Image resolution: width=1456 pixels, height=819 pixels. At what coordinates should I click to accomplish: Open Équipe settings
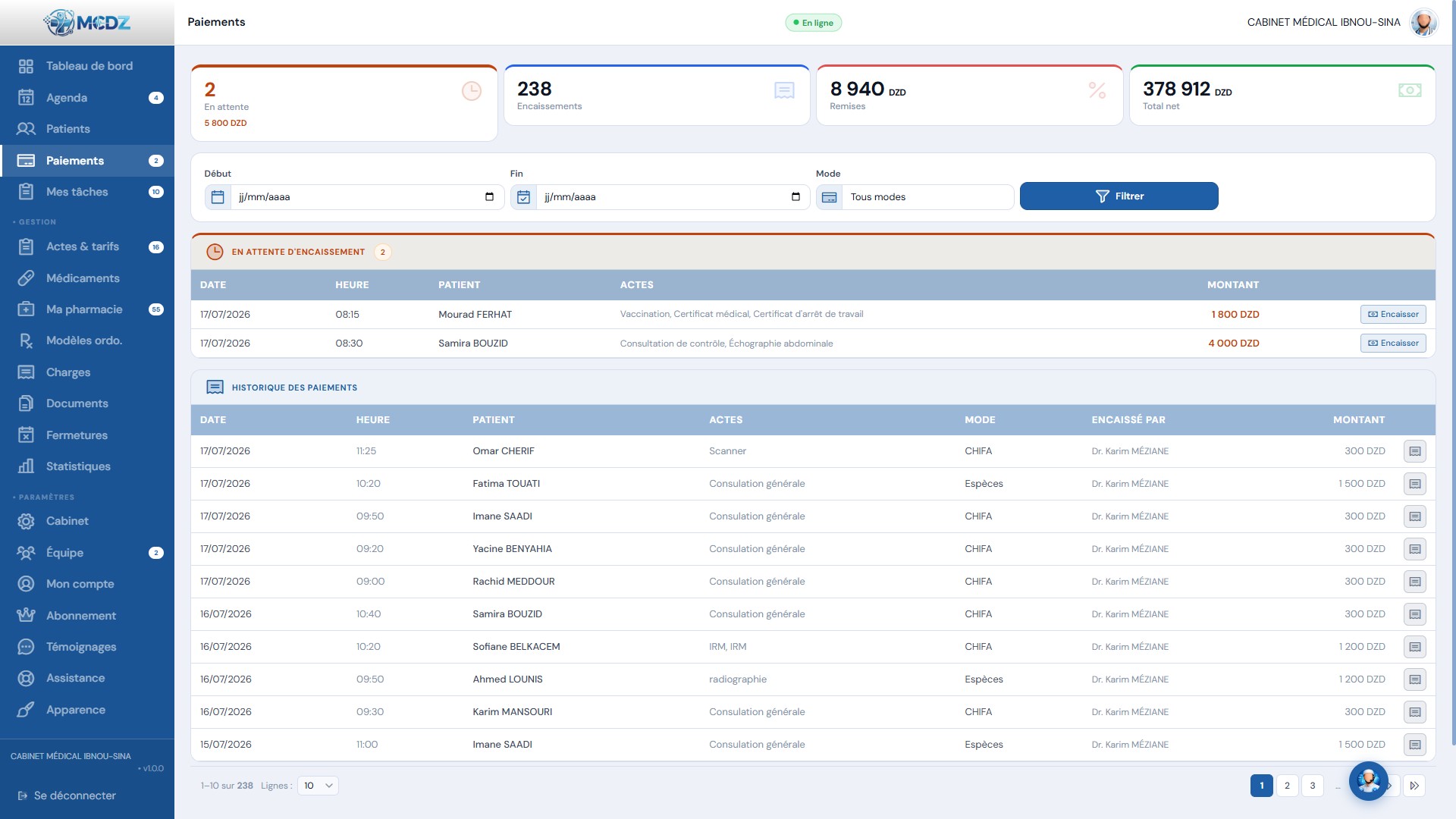(x=87, y=553)
